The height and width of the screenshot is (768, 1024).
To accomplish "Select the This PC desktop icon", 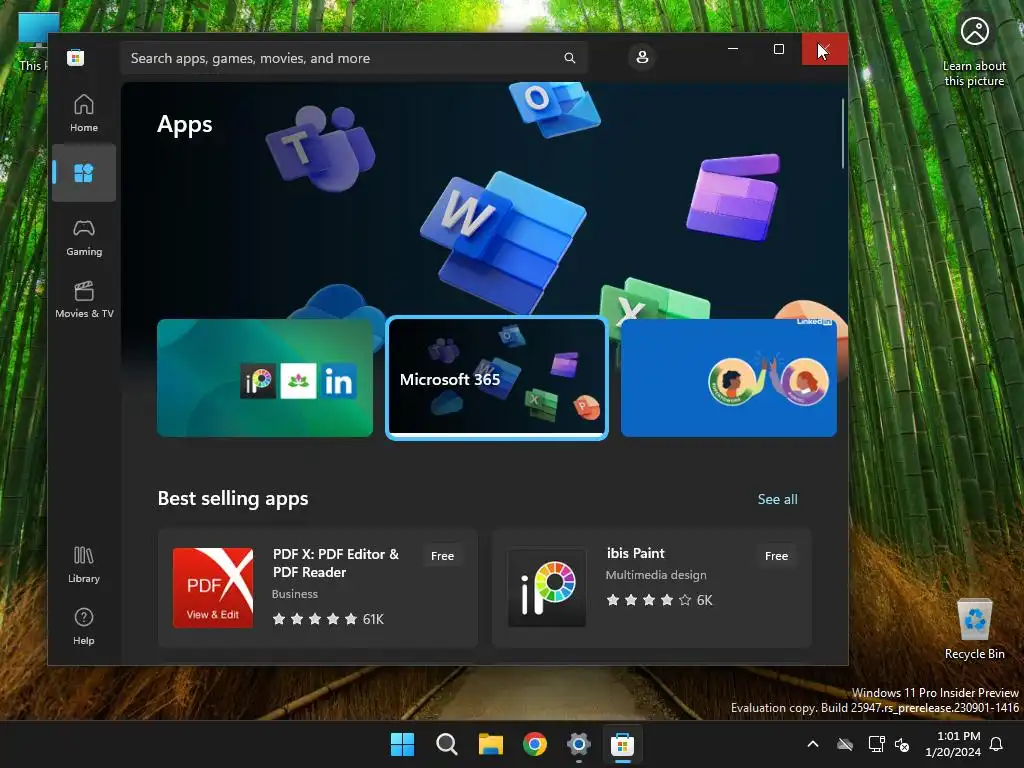I will 32,42.
